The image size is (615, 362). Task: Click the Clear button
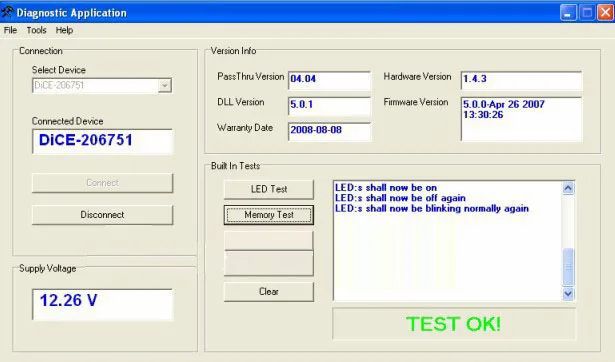(269, 292)
